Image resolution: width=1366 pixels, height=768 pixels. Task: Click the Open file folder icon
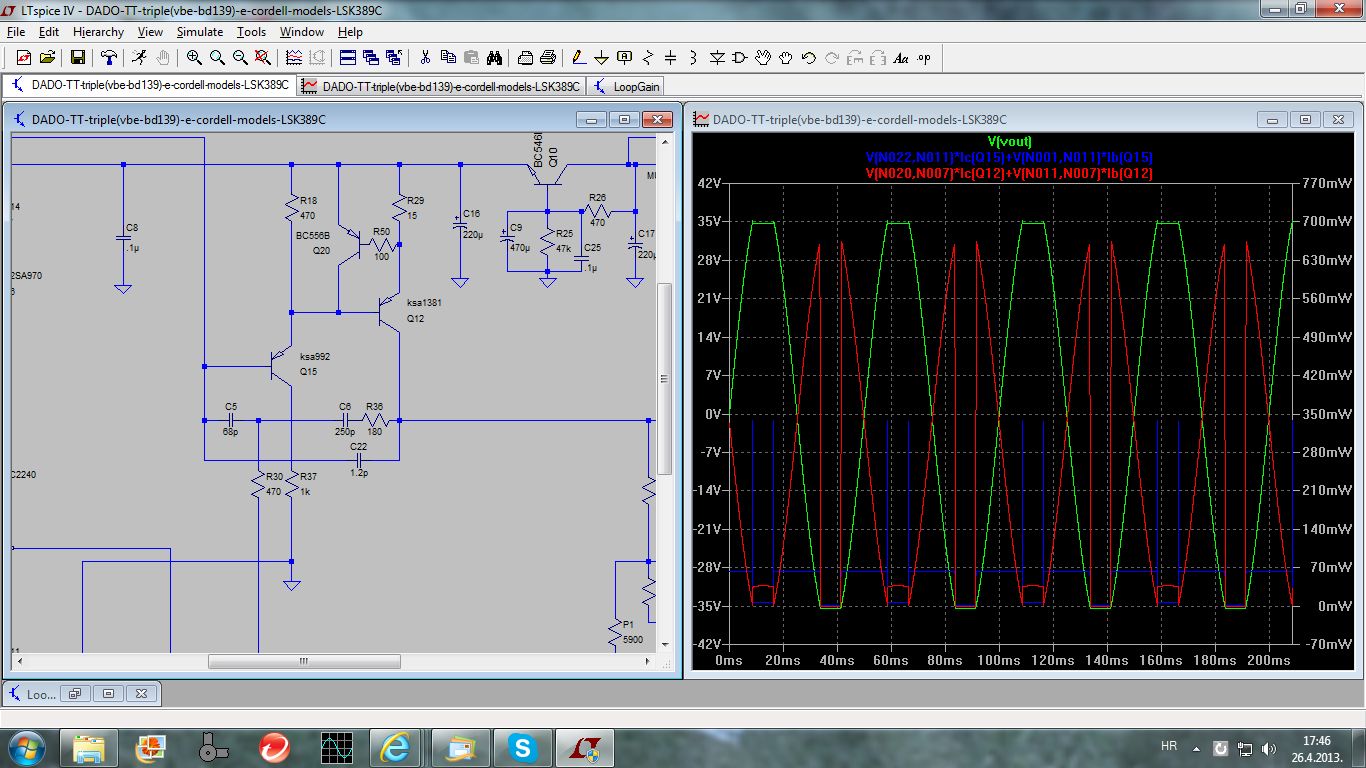pyautogui.click(x=47, y=57)
